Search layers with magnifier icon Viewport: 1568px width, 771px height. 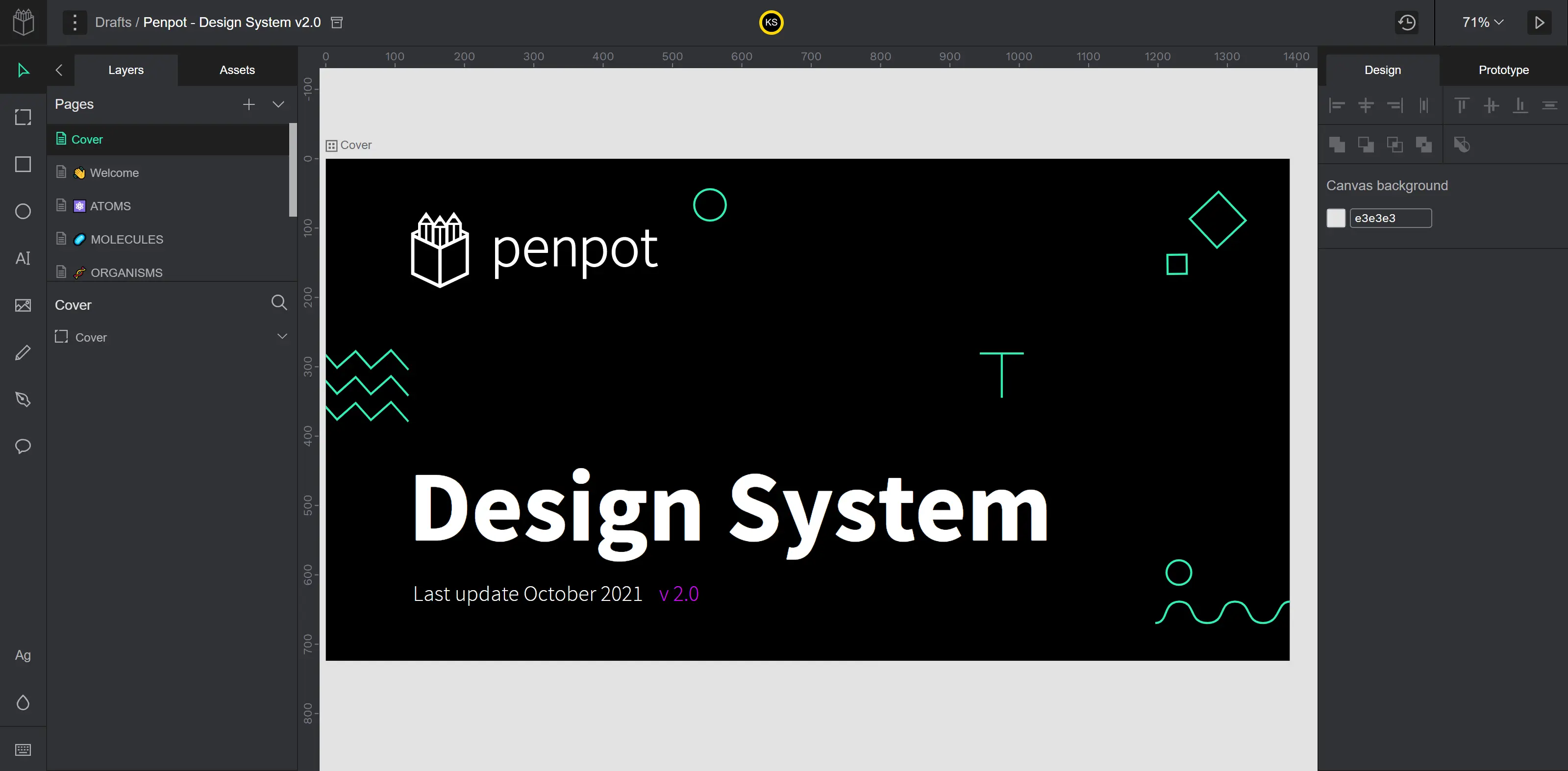pyautogui.click(x=279, y=302)
